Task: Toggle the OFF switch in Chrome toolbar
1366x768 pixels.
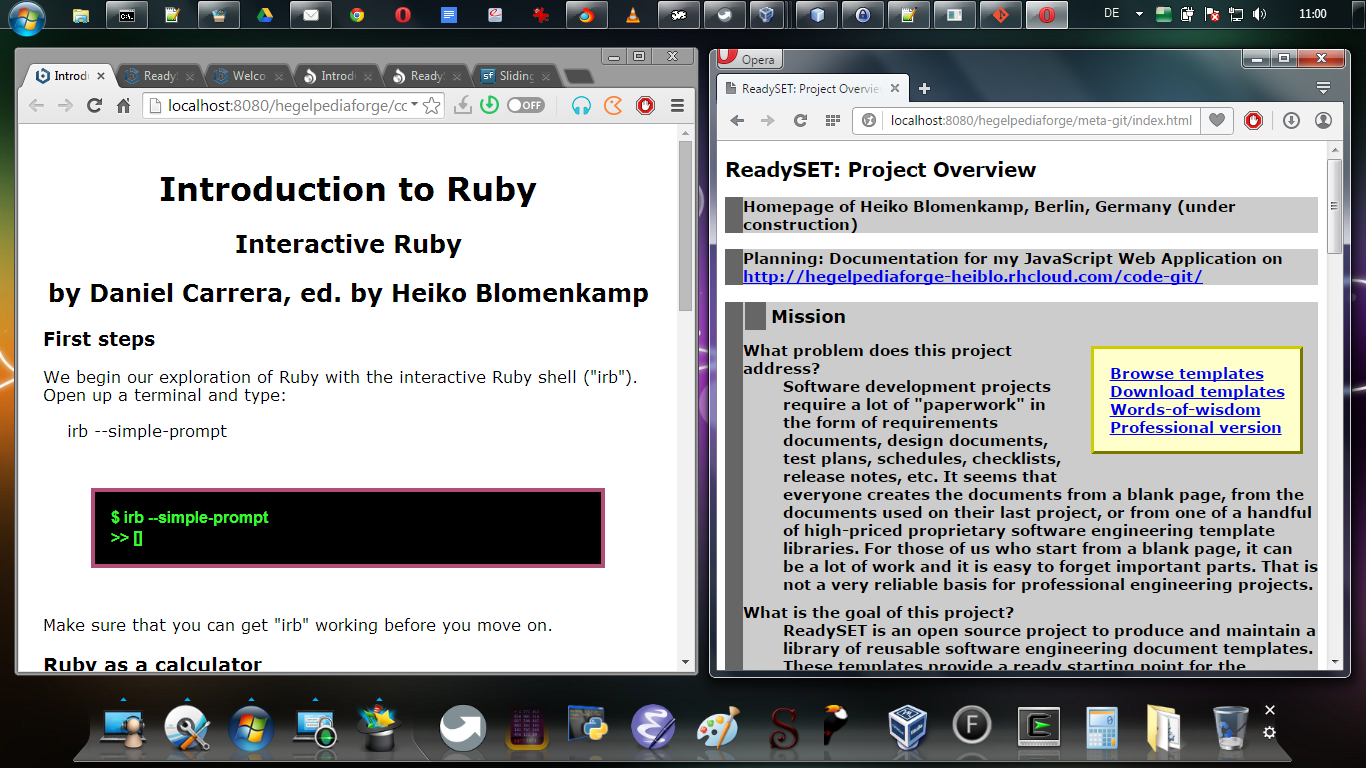Action: coord(525,105)
